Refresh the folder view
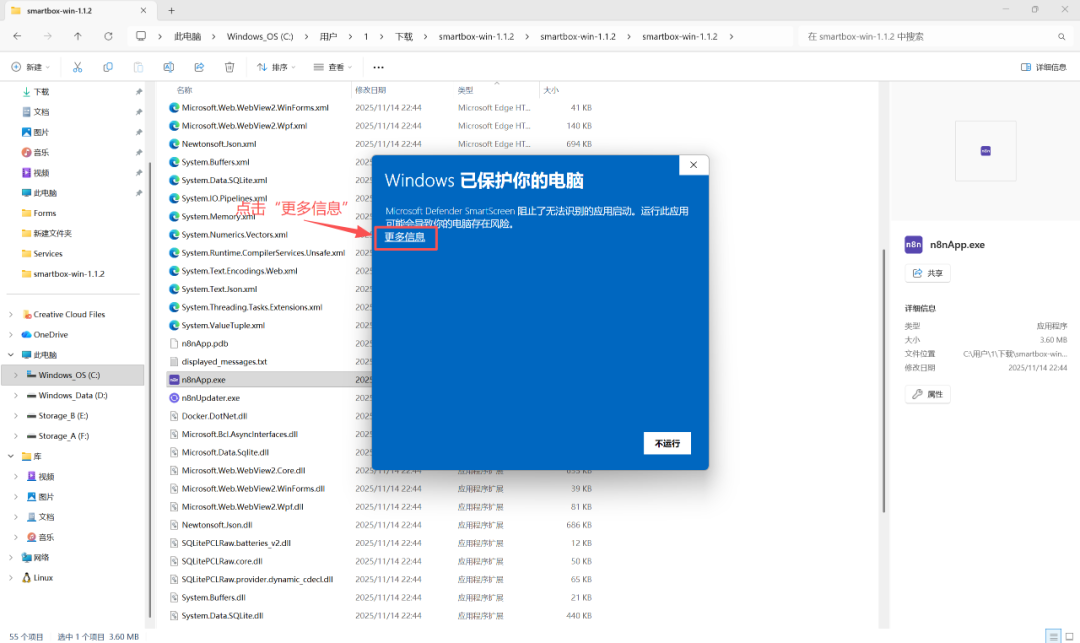The image size is (1080, 643). 108,36
